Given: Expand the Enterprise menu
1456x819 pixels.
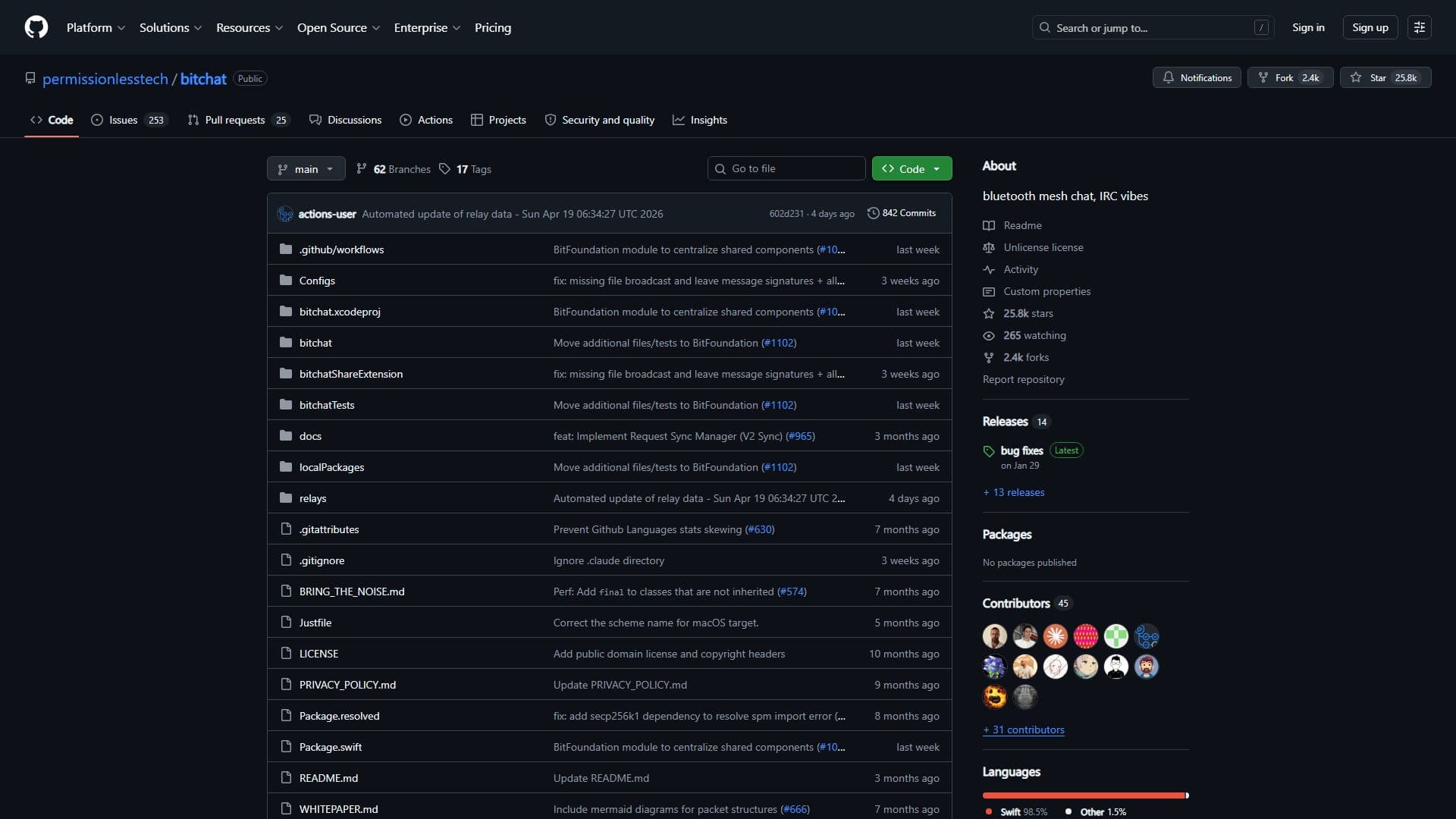Looking at the screenshot, I should (427, 27).
